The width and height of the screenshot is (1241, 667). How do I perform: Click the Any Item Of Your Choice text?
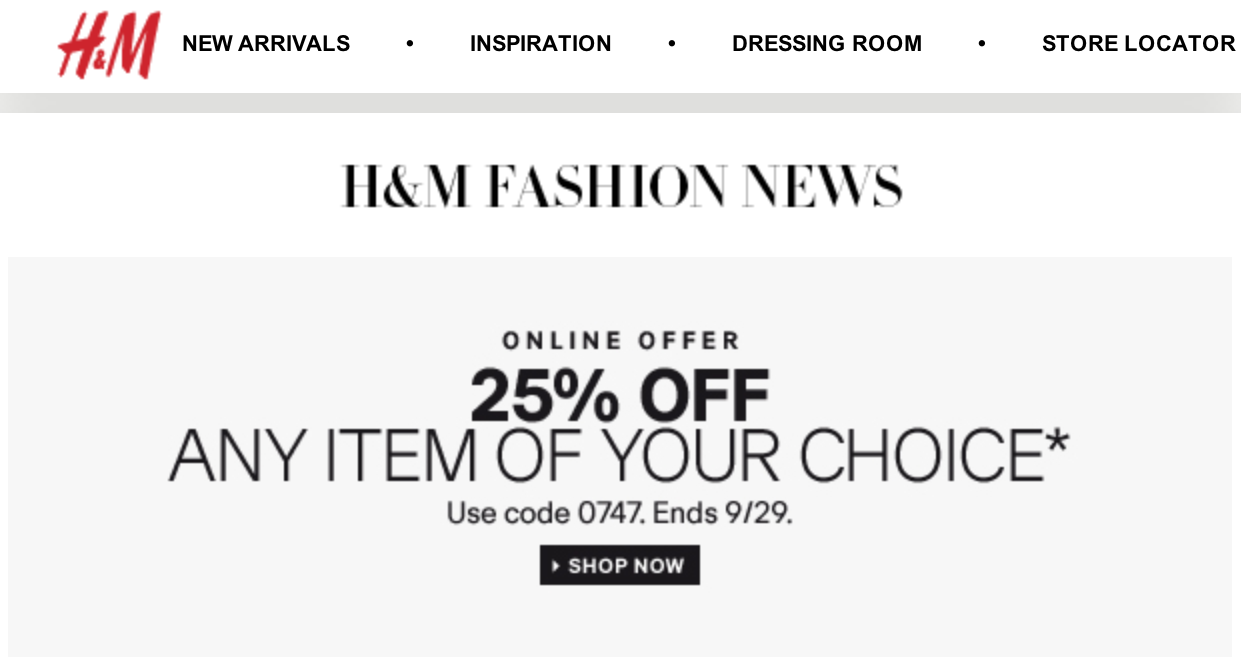(606, 456)
